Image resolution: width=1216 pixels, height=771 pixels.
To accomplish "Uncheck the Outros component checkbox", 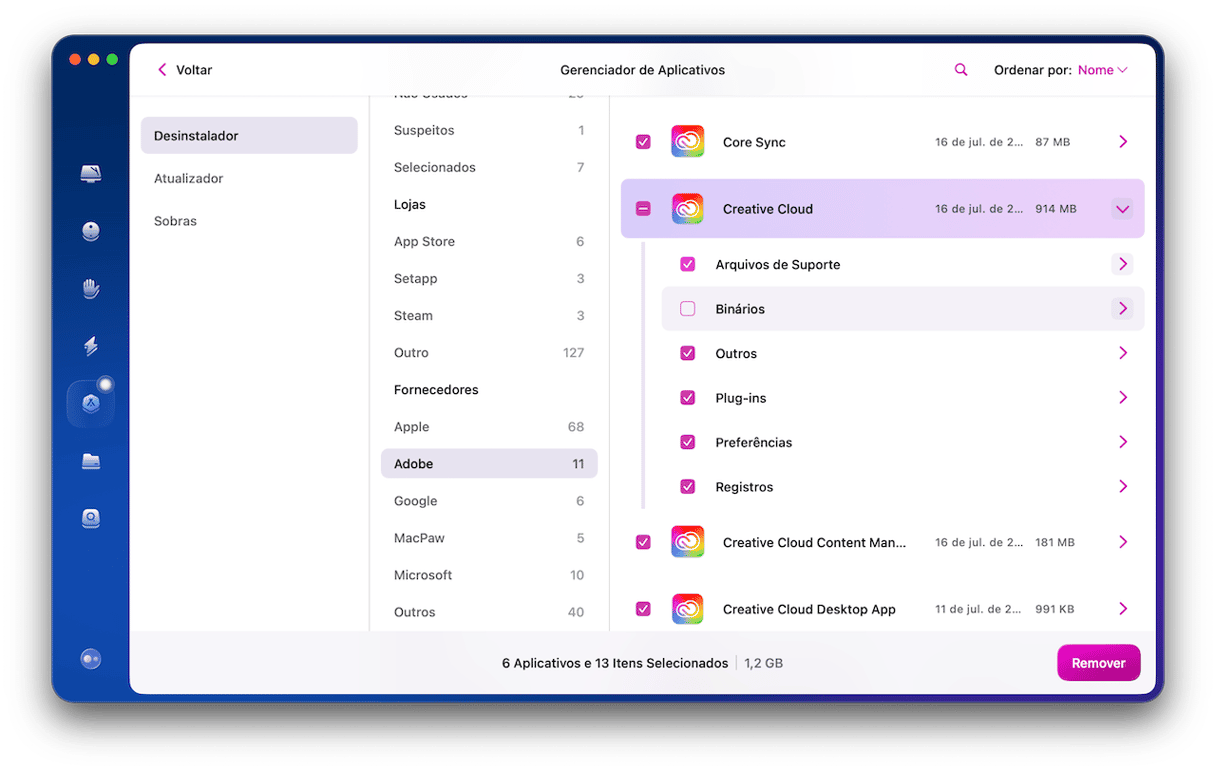I will [x=688, y=353].
